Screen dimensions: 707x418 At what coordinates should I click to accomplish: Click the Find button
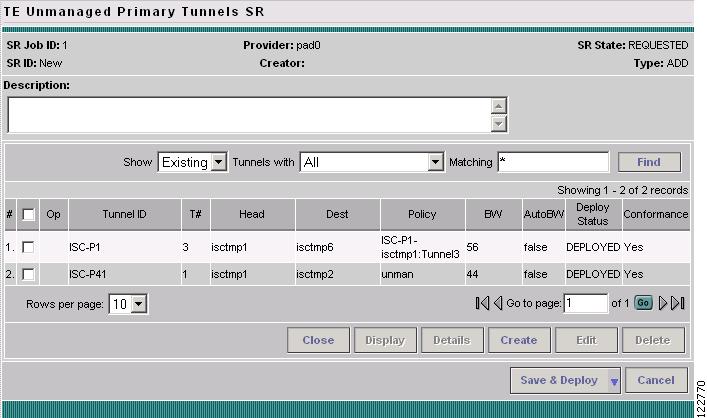click(649, 162)
